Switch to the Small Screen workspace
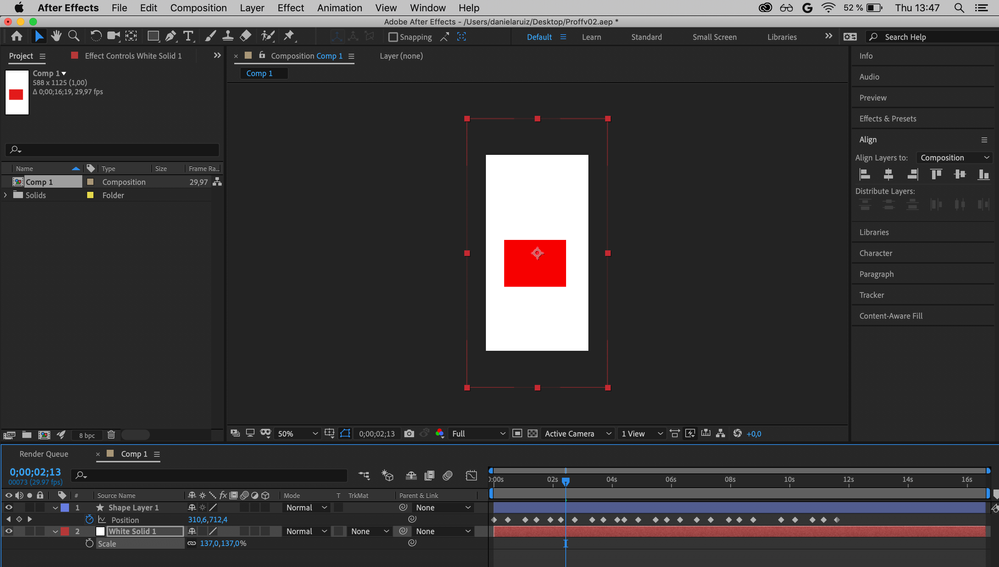The width and height of the screenshot is (999, 567). coord(714,37)
